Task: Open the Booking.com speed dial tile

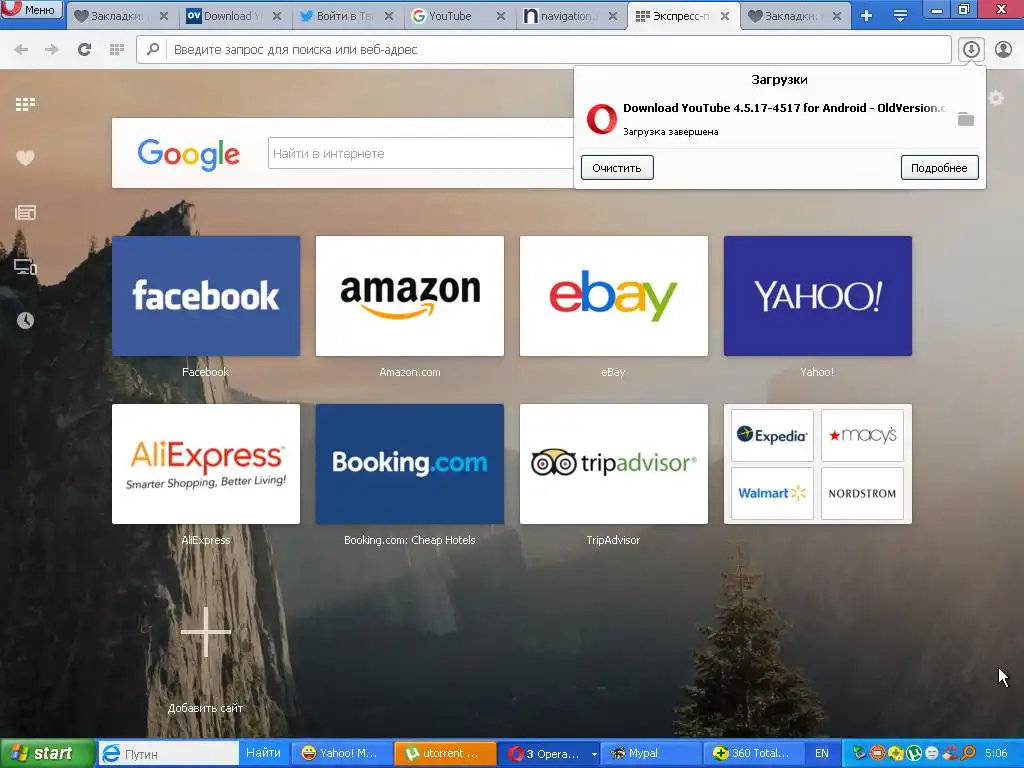Action: click(409, 464)
